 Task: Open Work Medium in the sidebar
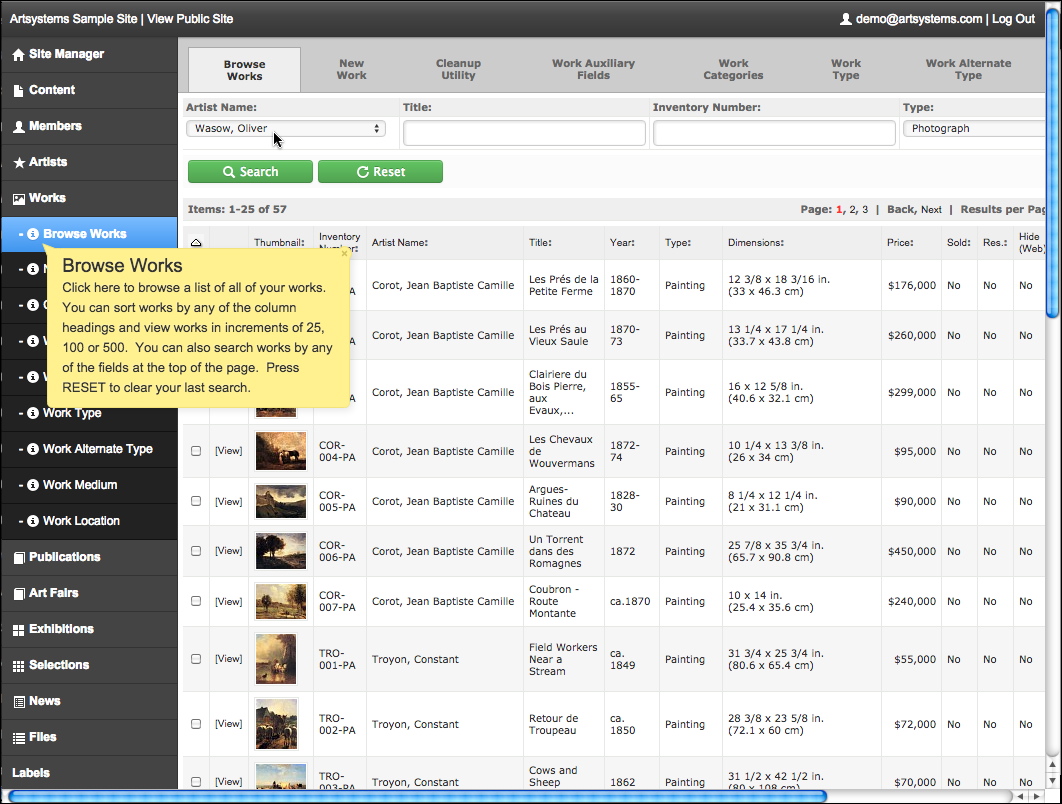80,485
